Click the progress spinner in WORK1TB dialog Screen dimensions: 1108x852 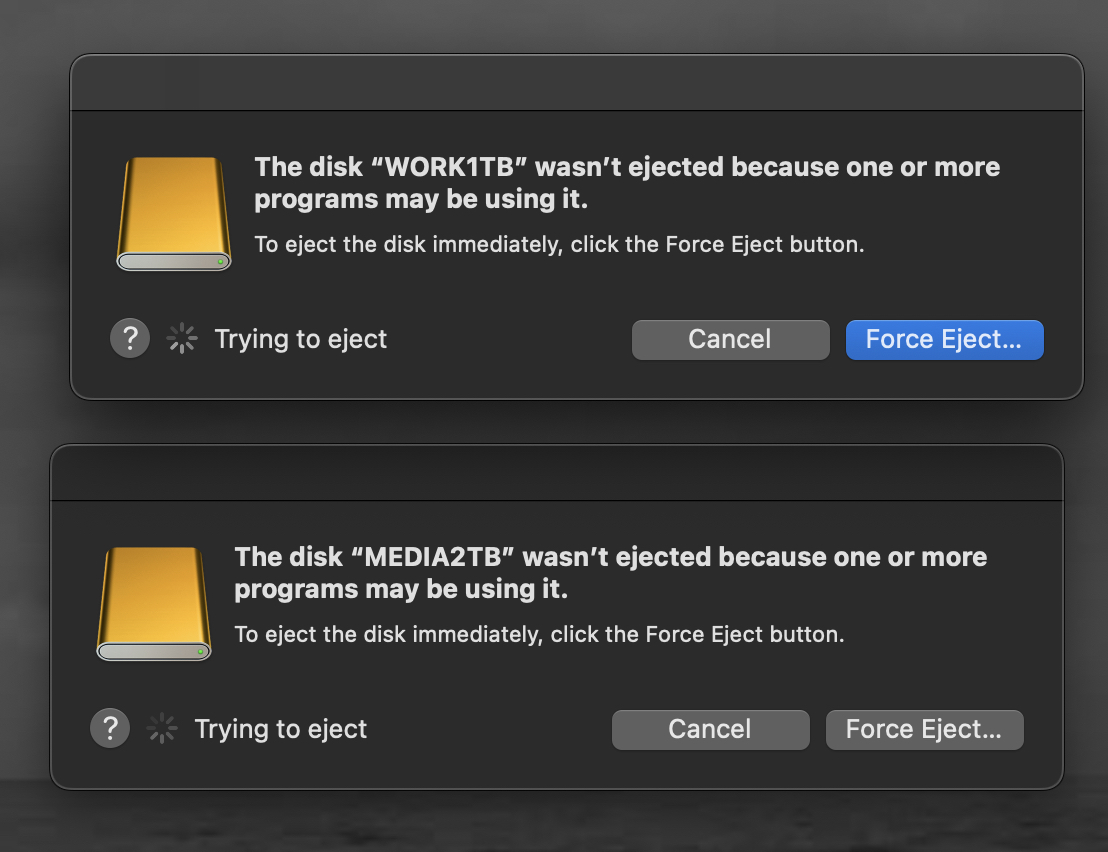(x=182, y=338)
